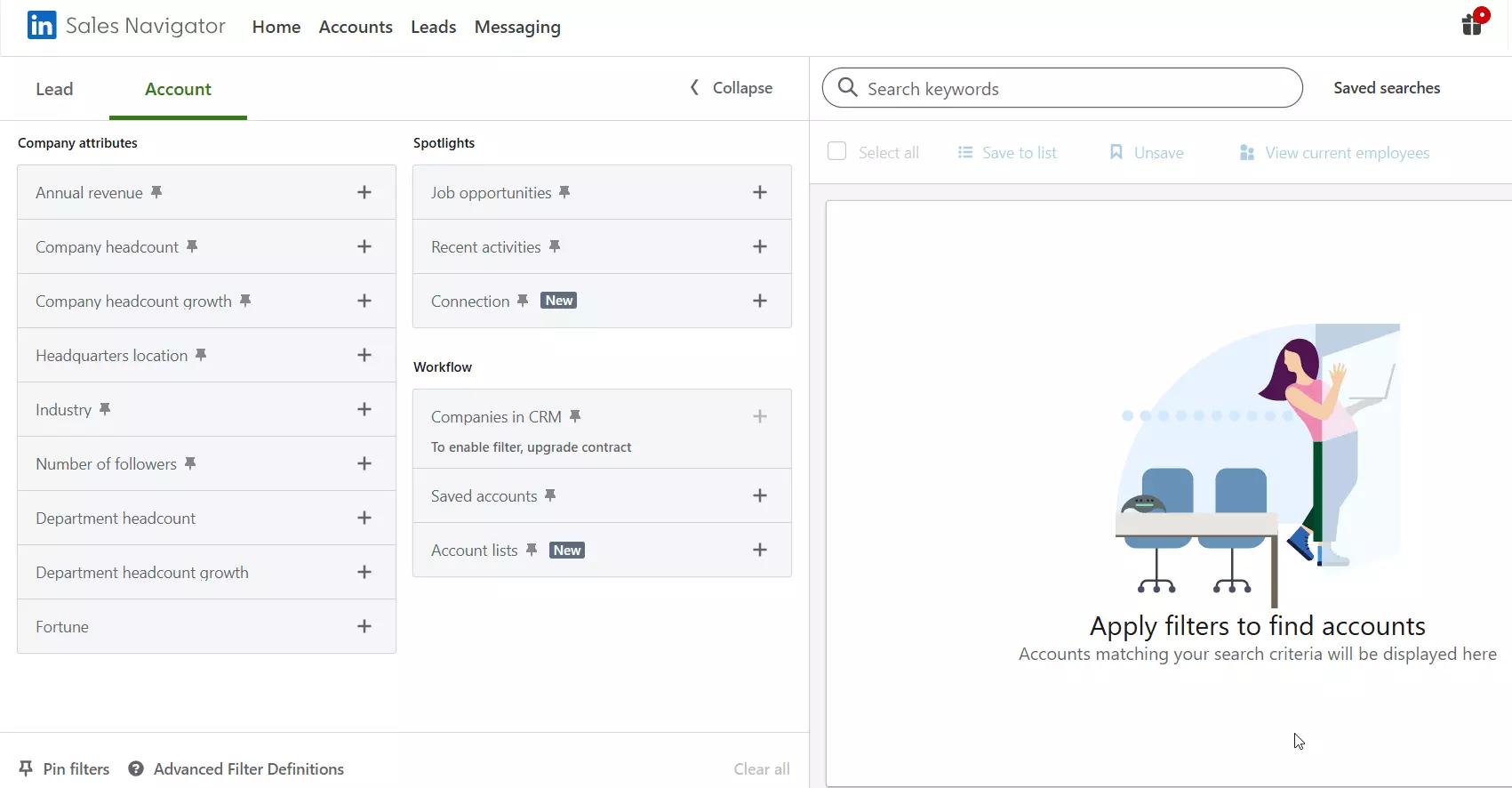
Task: Expand the Fortune filter
Action: 364,626
